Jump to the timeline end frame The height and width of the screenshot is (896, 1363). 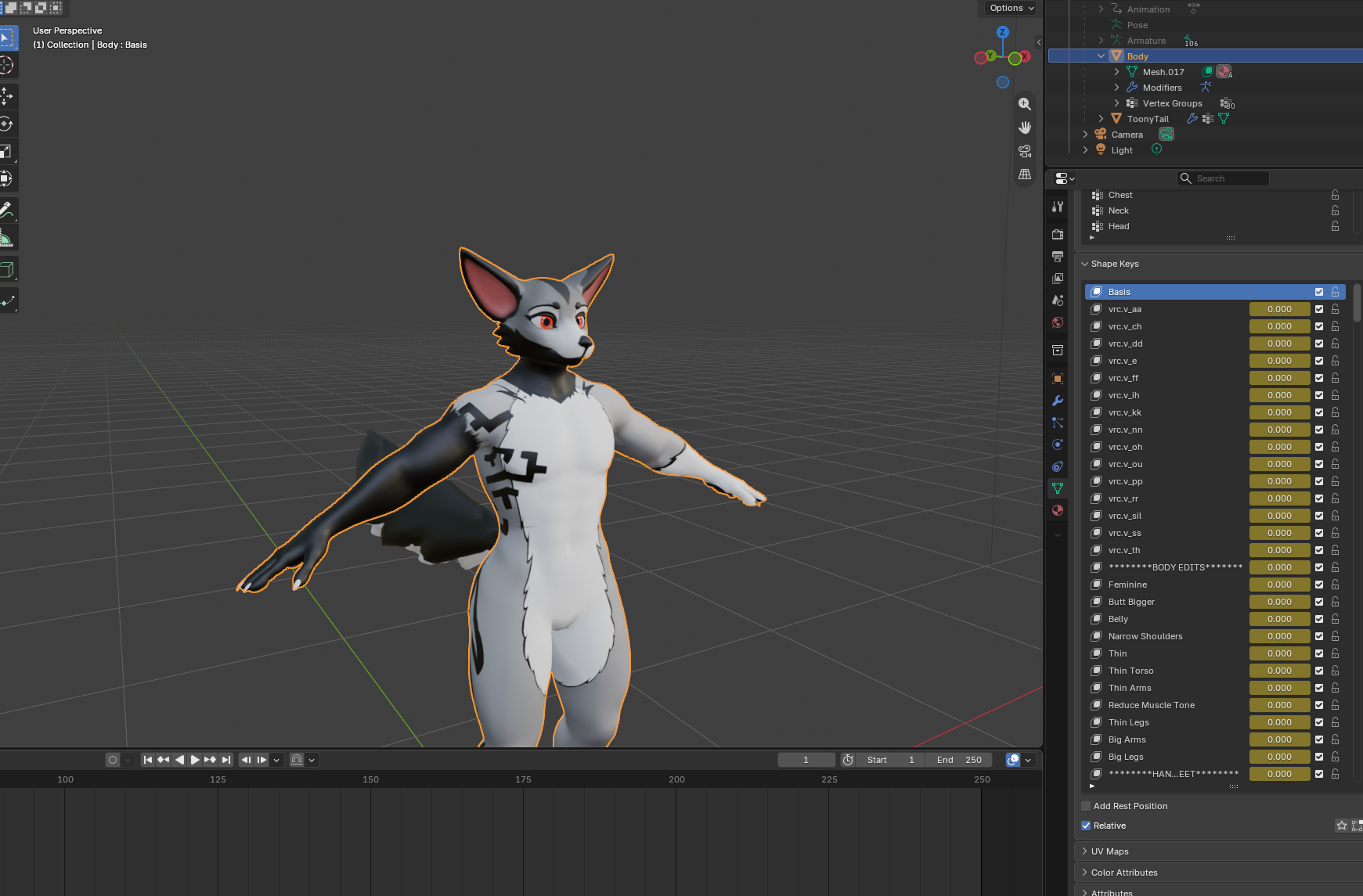coord(226,760)
